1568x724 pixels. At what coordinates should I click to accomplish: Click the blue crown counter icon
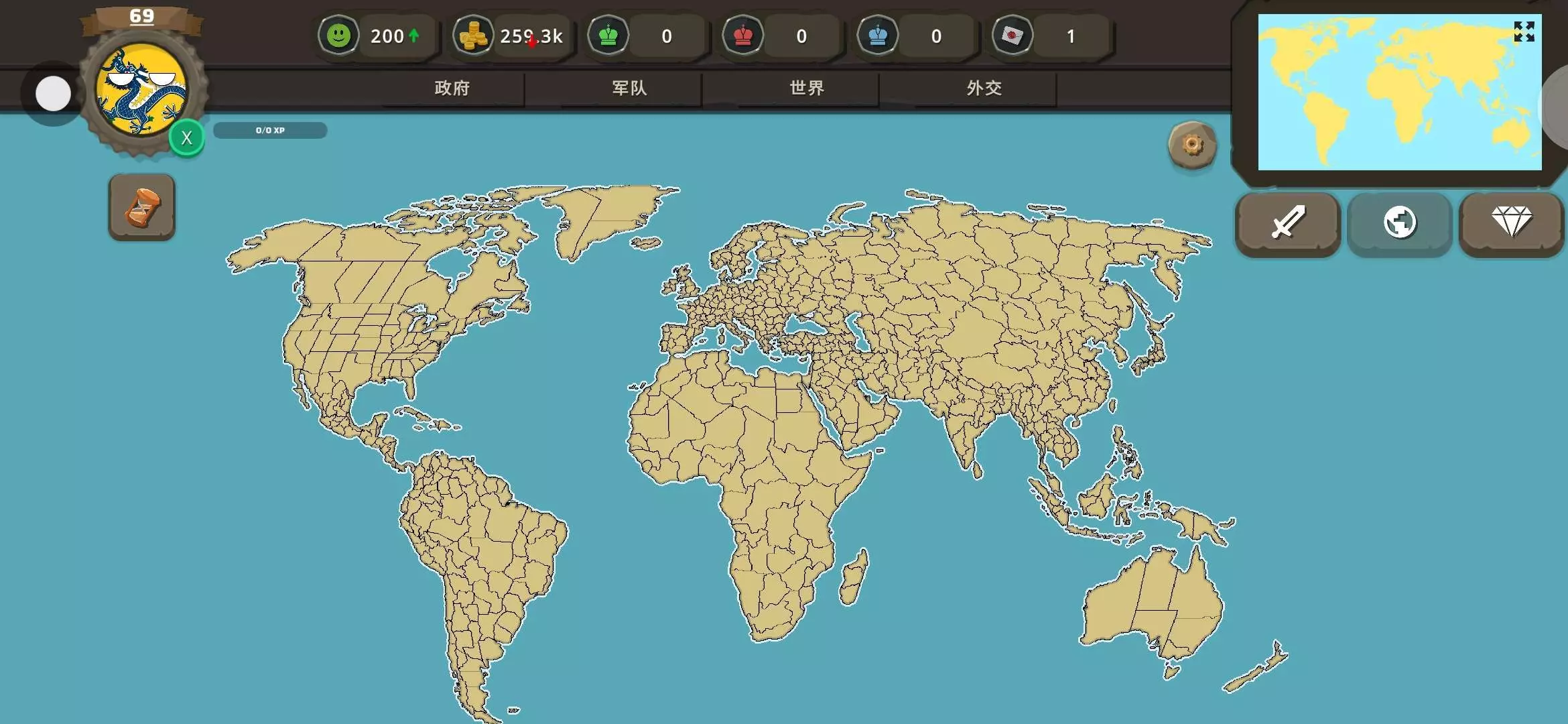coord(877,36)
